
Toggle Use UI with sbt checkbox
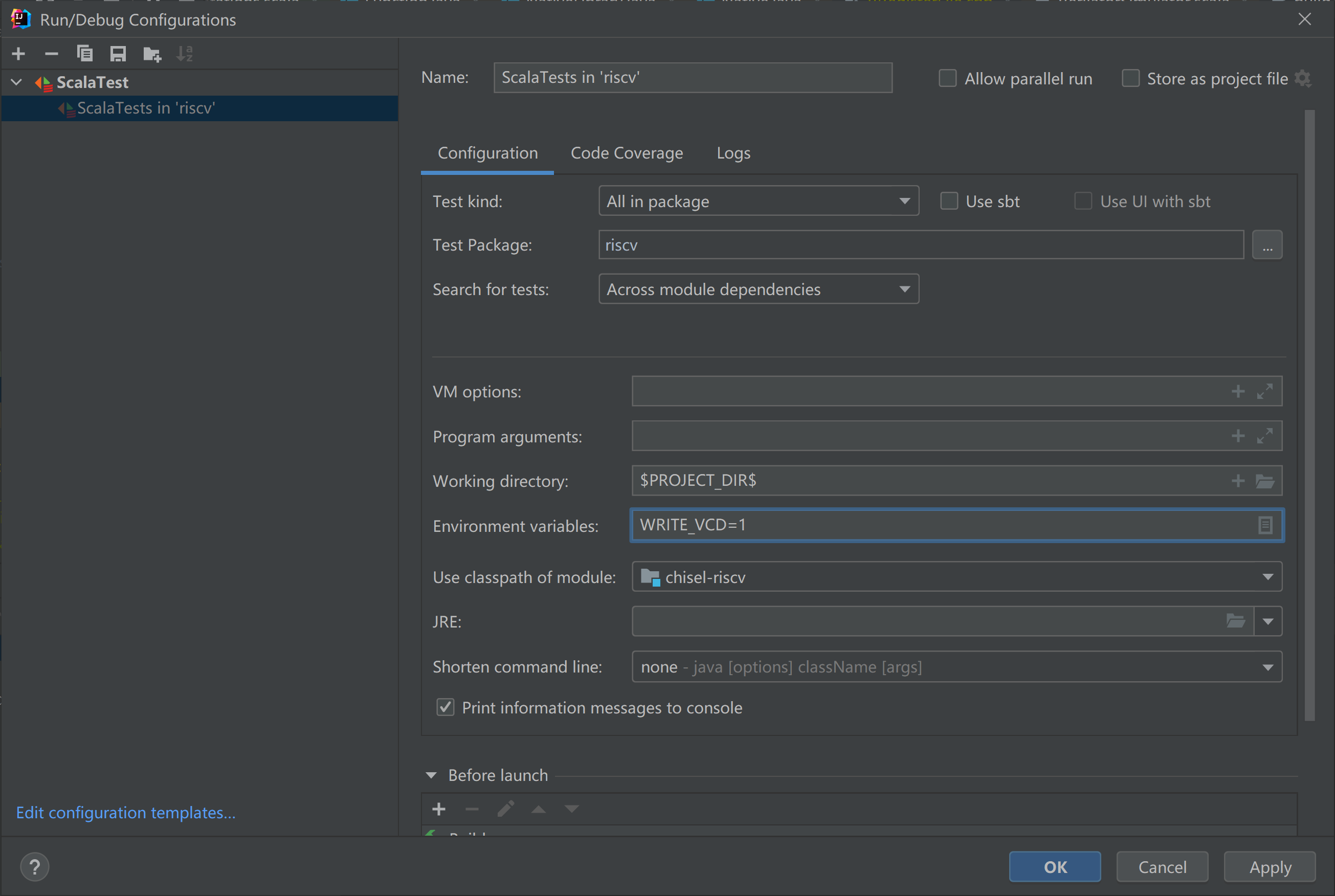[x=1083, y=201]
